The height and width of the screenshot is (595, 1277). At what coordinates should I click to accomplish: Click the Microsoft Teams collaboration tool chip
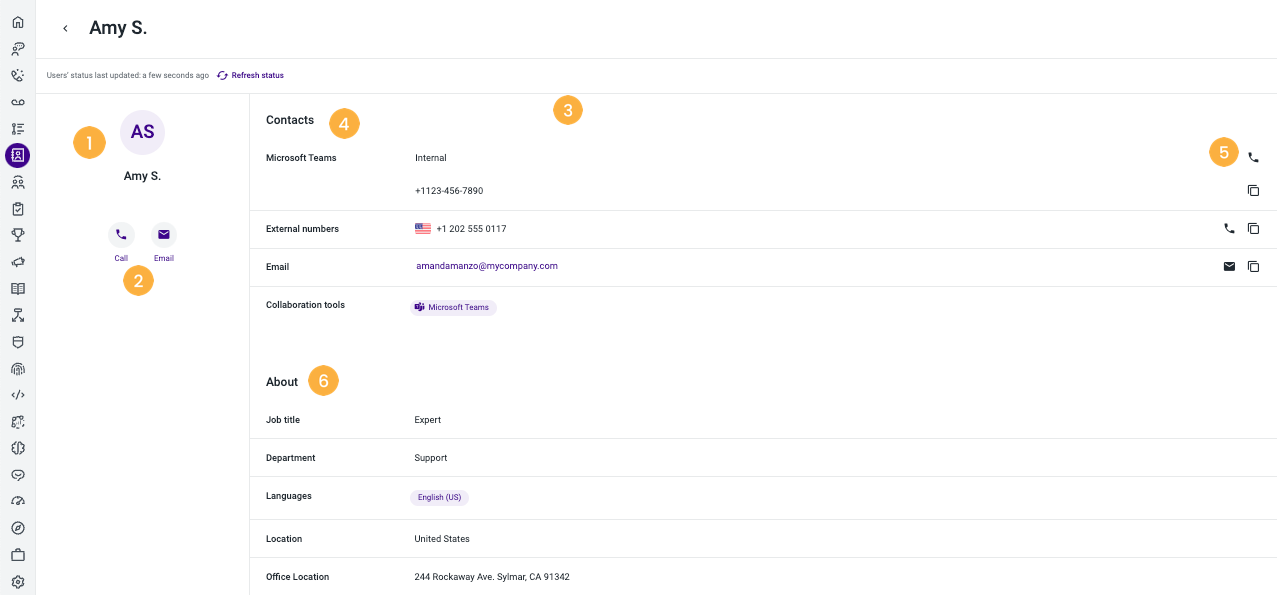[453, 307]
